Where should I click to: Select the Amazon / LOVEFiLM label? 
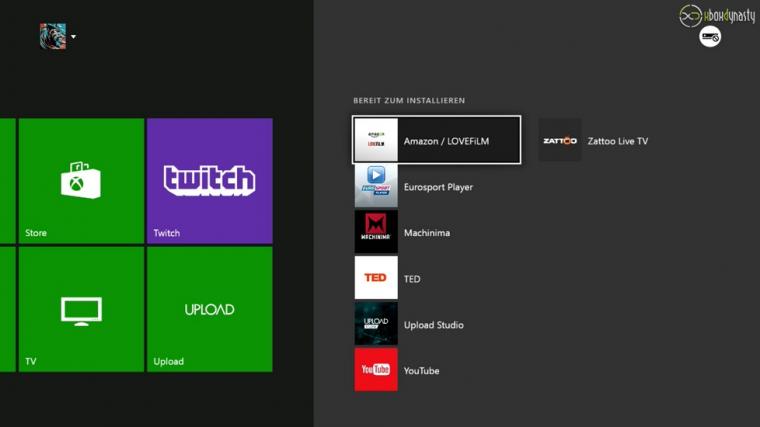coord(446,141)
